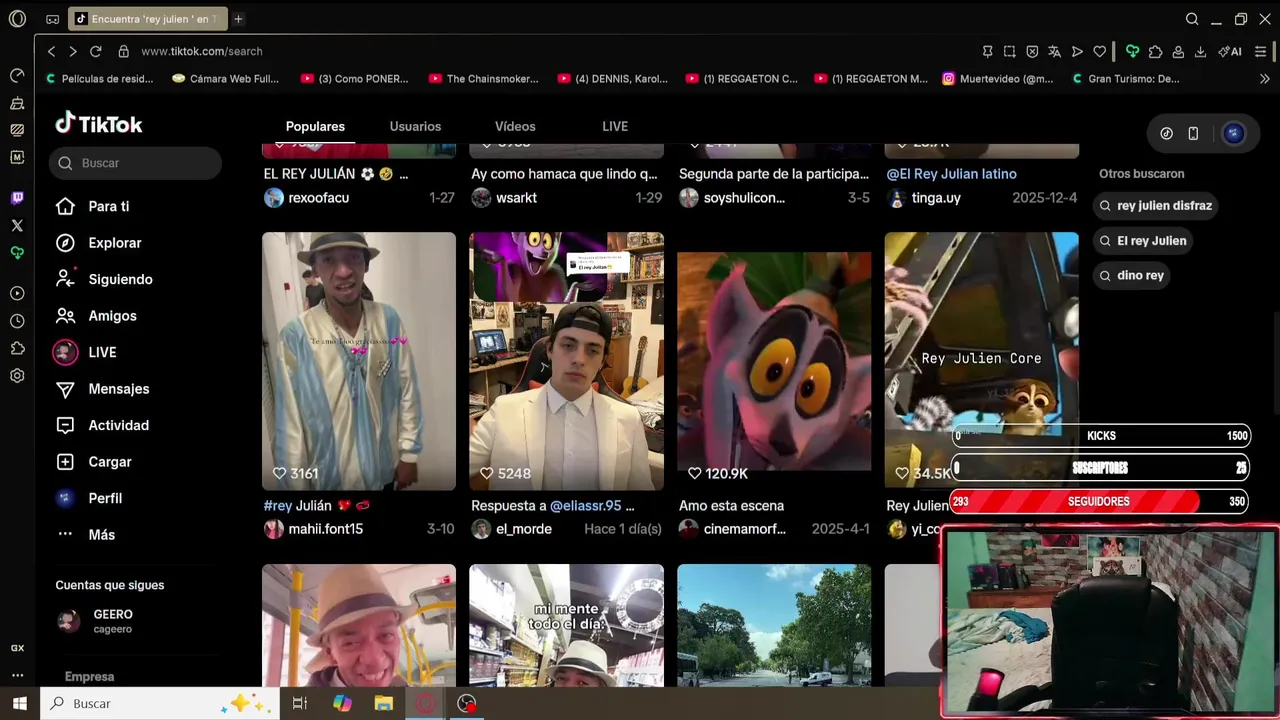This screenshot has width=1280, height=720.
Task: Open Muertevideo Instagram bookmark
Action: click(x=998, y=78)
